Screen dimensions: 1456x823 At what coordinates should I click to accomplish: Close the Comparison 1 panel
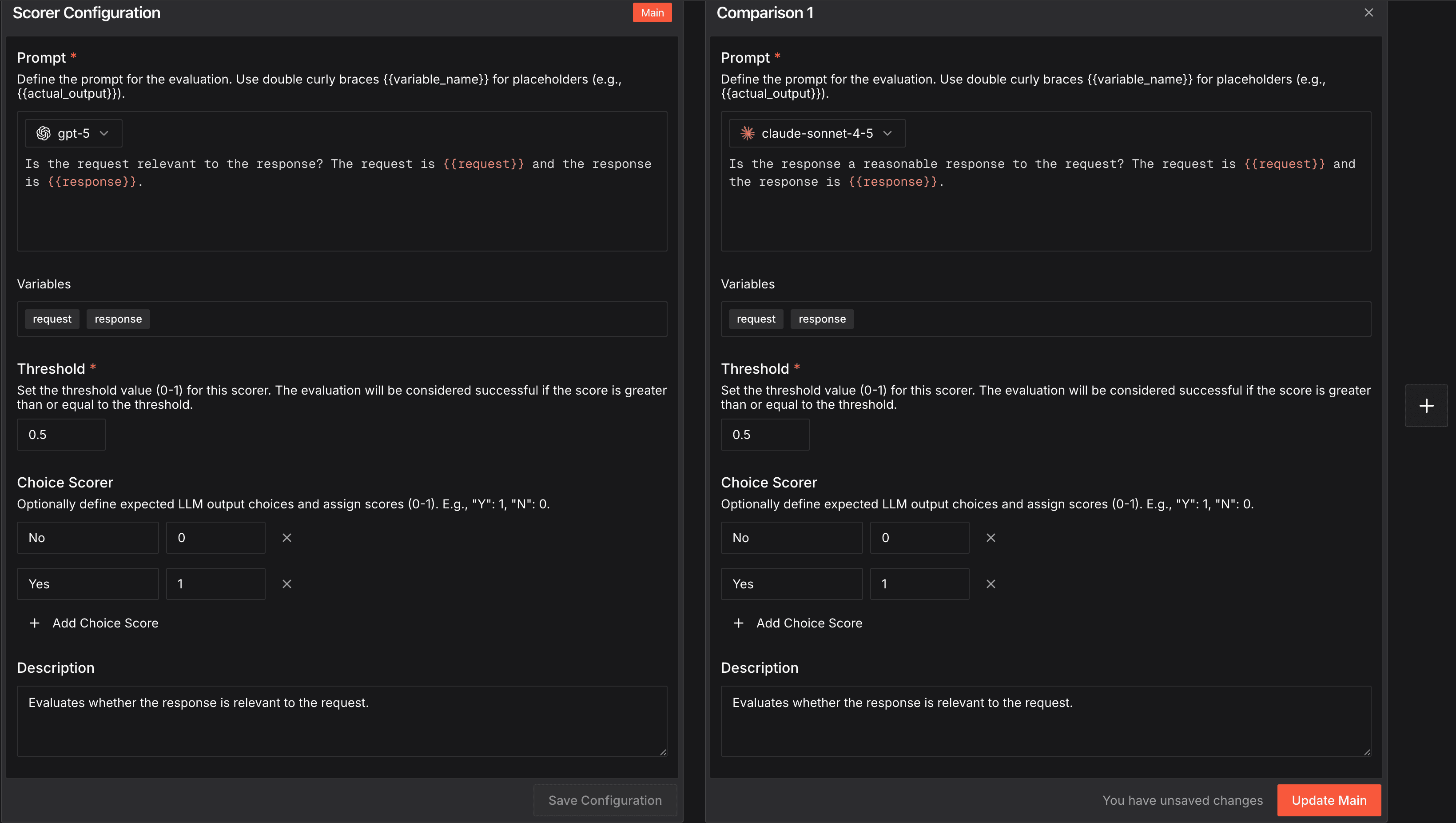click(x=1368, y=12)
